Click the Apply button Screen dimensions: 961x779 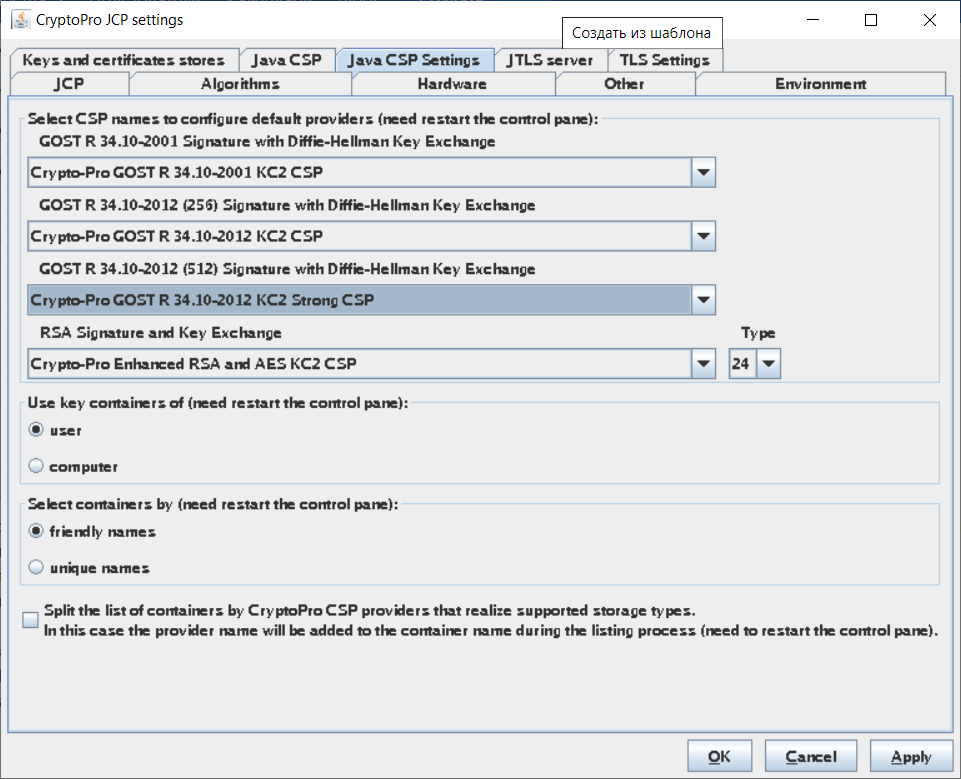tap(911, 756)
